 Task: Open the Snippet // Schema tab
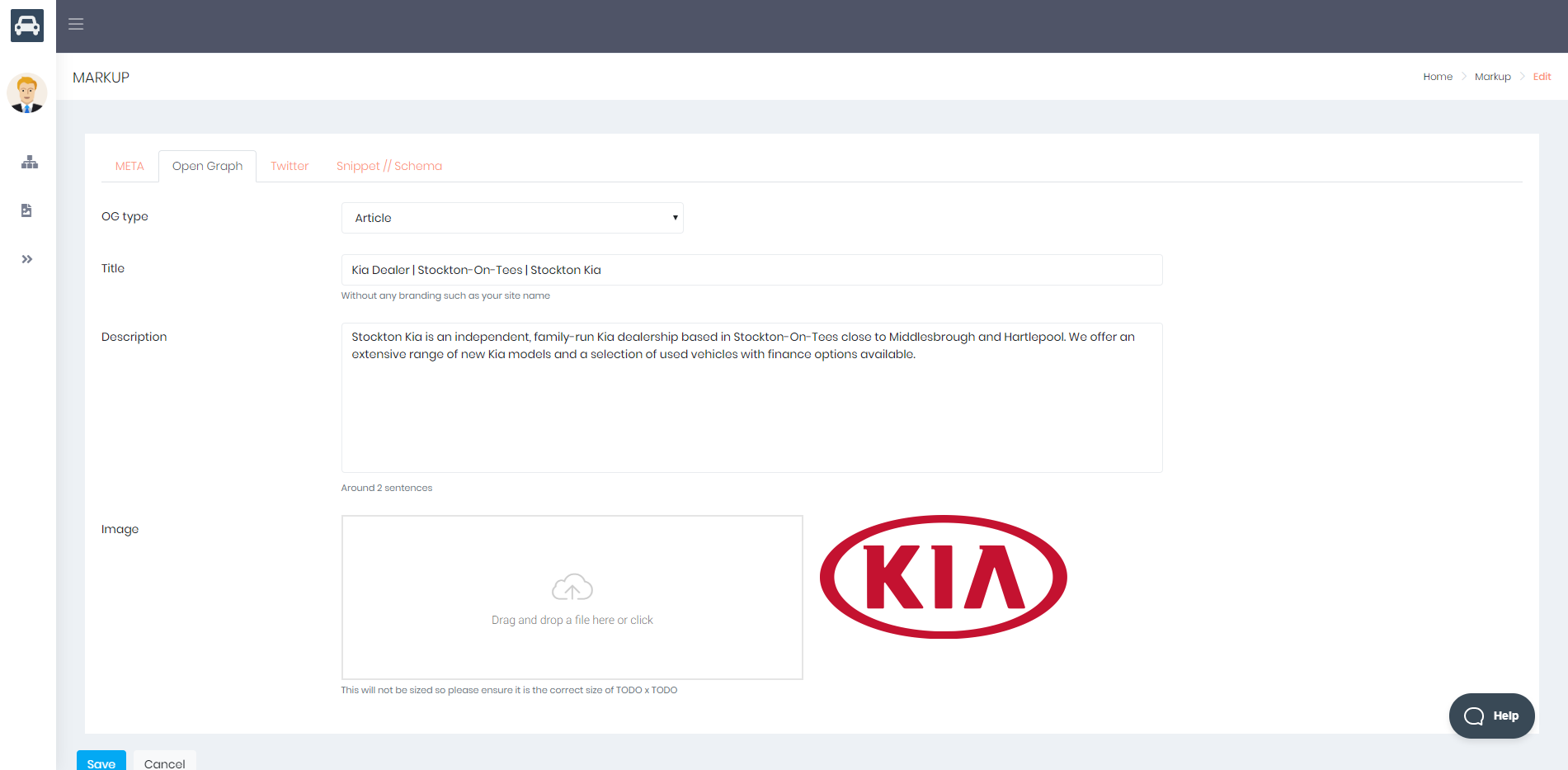point(389,166)
